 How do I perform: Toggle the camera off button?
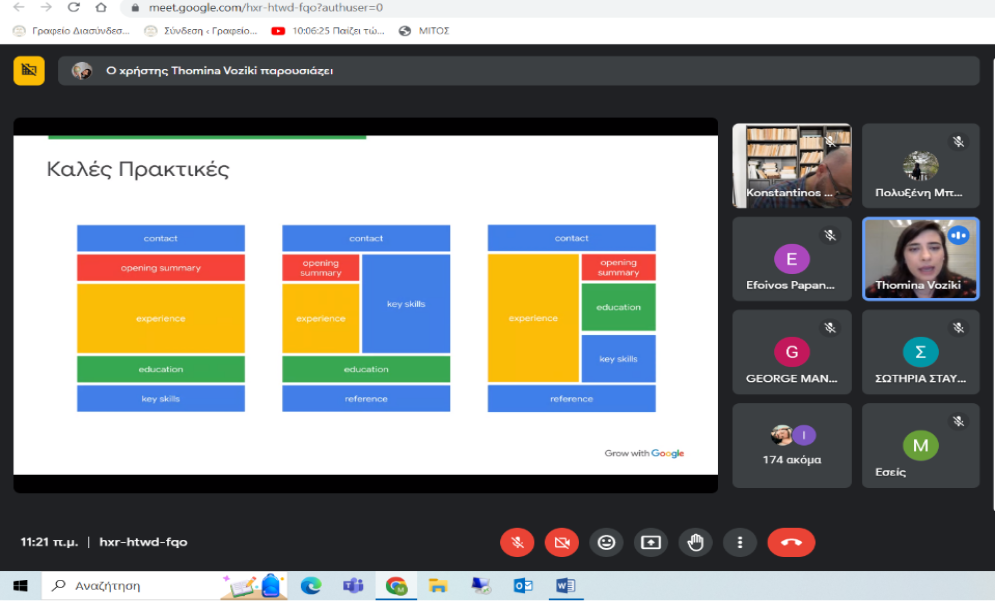pos(561,542)
